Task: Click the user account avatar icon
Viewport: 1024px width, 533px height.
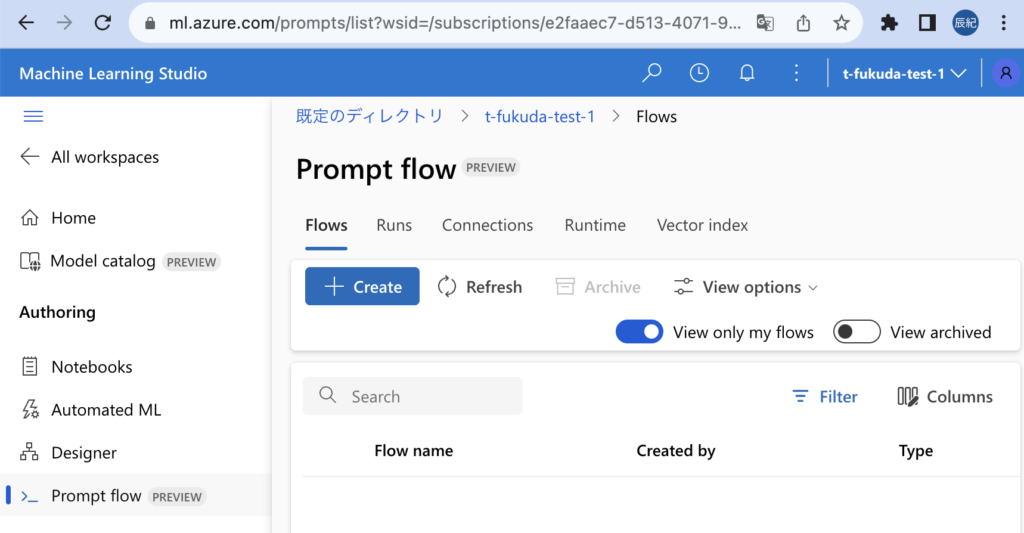Action: coord(1005,73)
